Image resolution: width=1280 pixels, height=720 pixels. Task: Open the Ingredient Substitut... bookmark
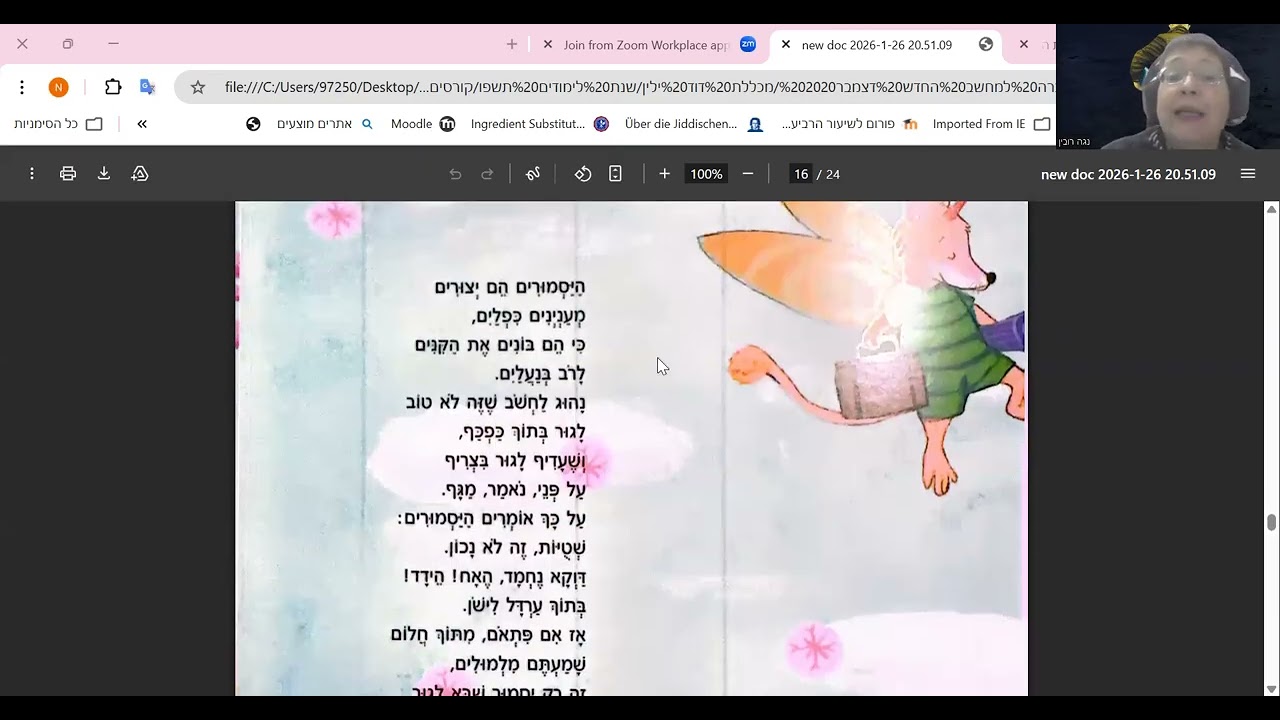(539, 124)
